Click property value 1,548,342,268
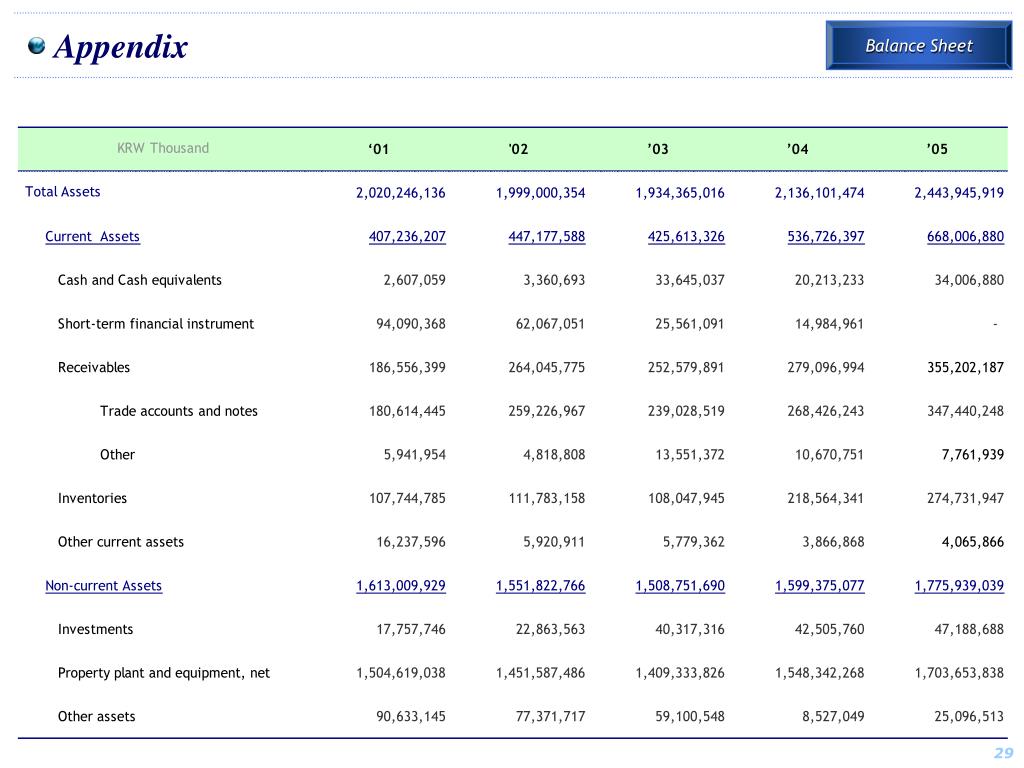The image size is (1024, 768). tap(820, 673)
